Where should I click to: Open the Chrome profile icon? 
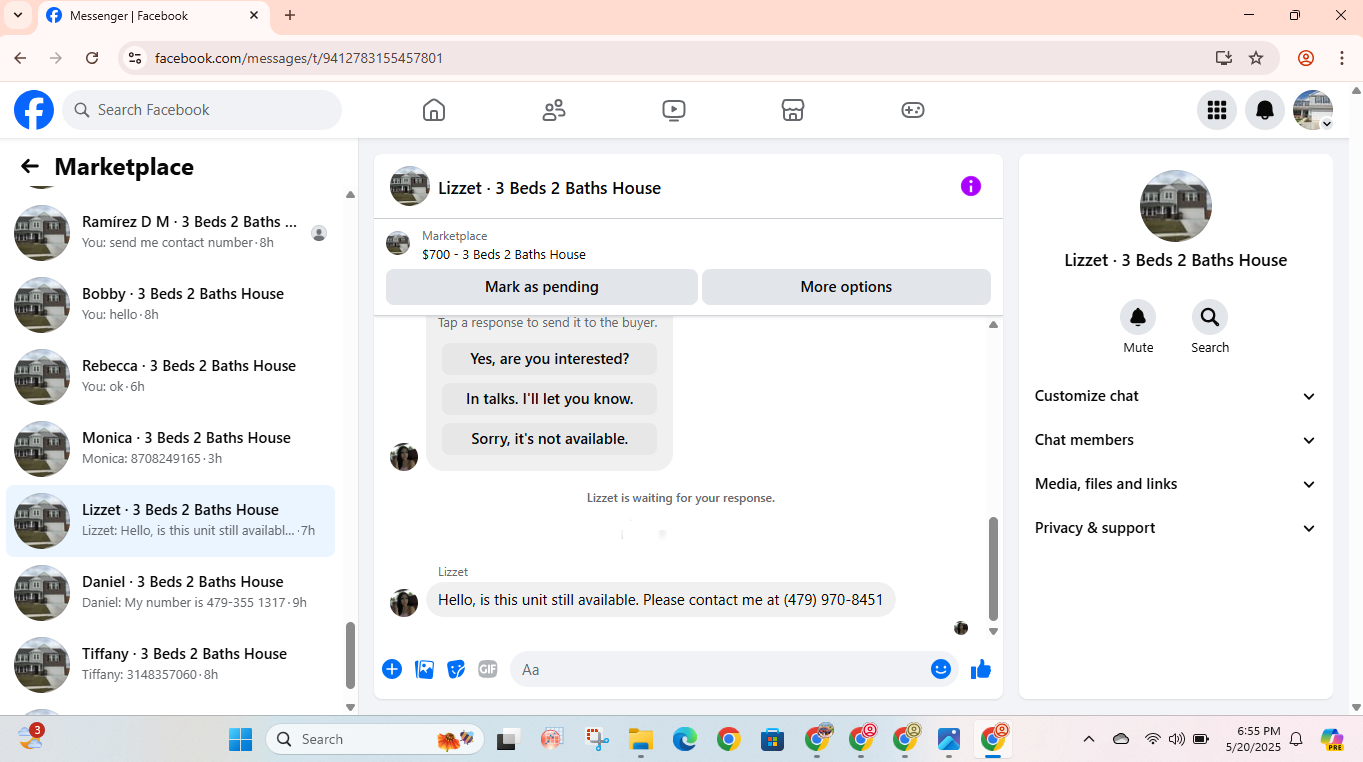pos(1306,58)
